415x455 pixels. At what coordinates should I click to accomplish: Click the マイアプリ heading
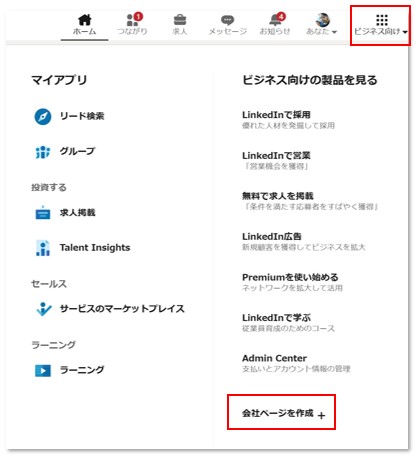pos(59,80)
